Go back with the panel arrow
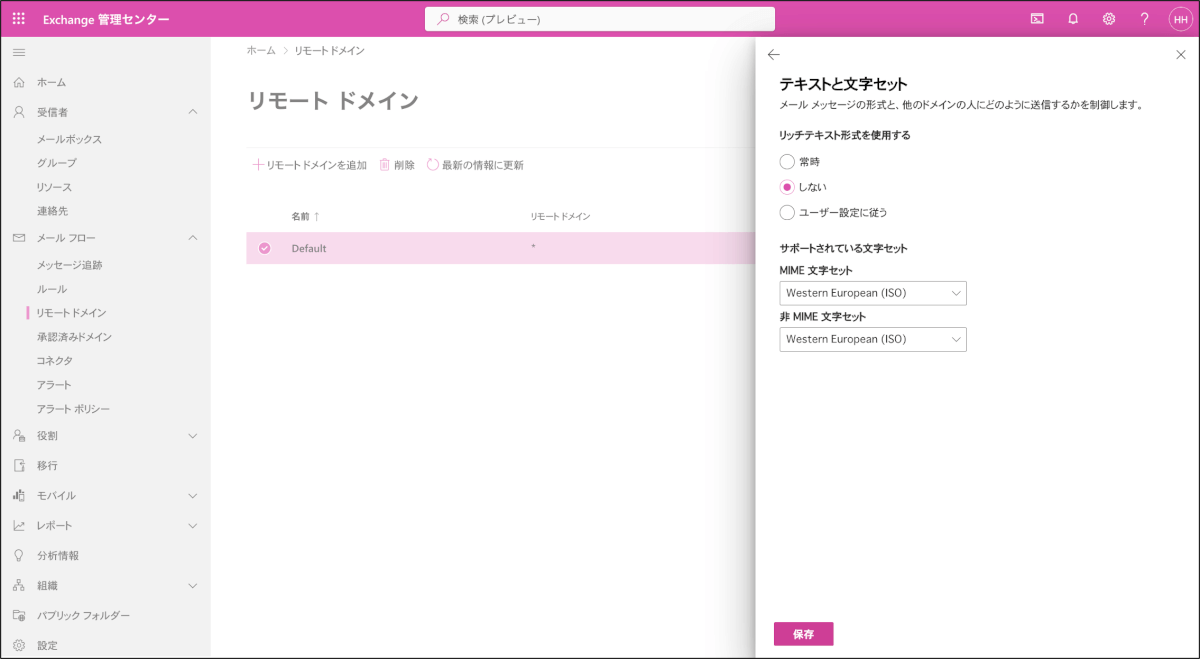 (773, 55)
